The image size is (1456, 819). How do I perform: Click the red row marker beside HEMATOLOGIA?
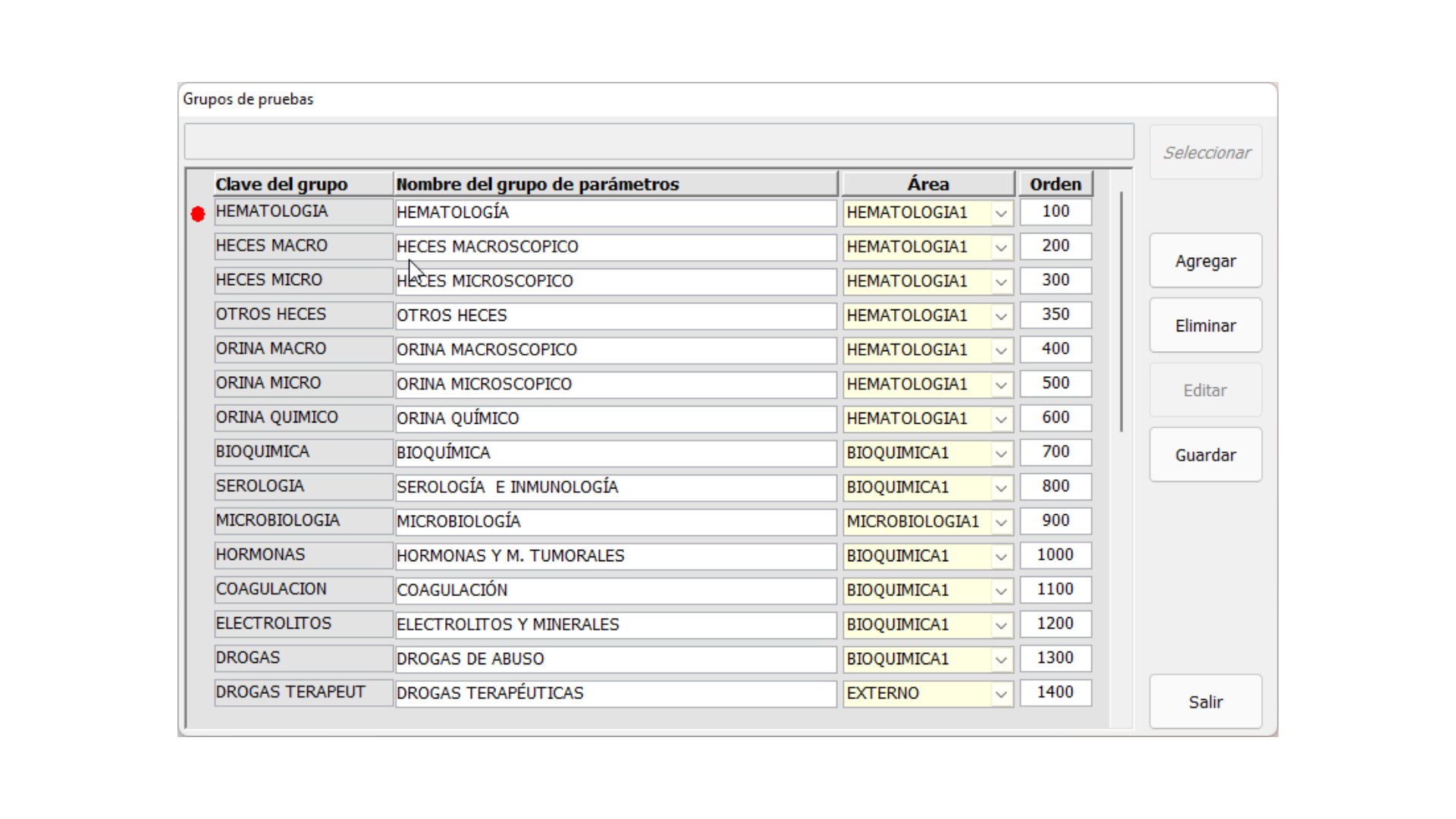click(x=198, y=215)
